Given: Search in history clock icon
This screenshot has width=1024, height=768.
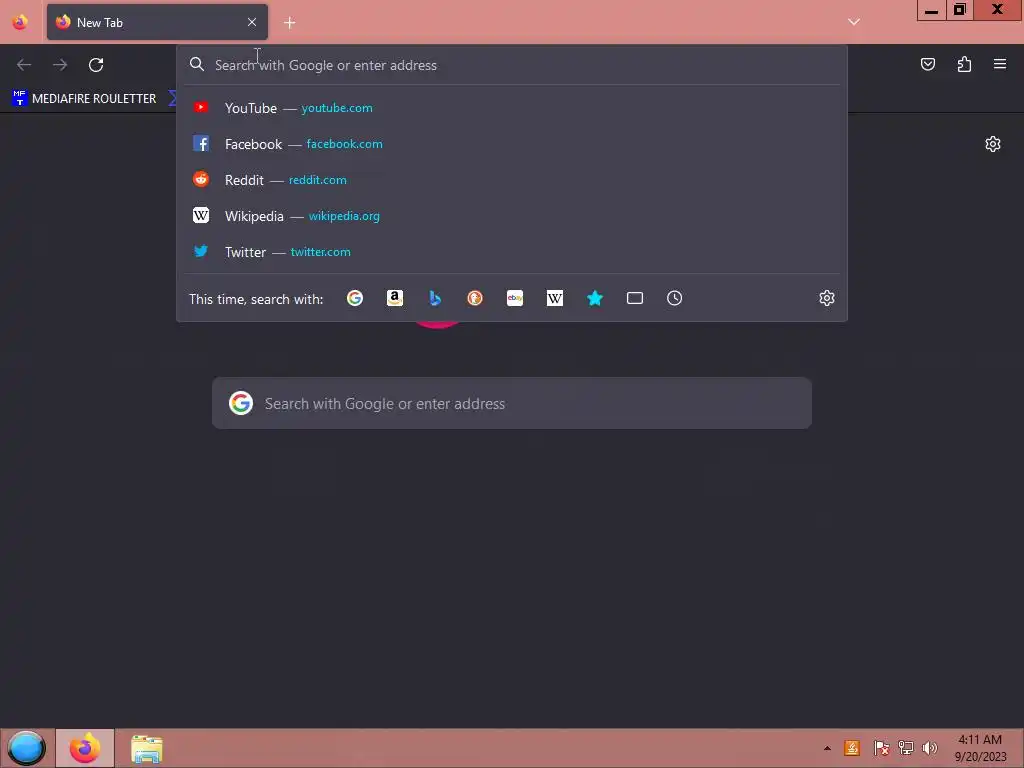Looking at the screenshot, I should (675, 298).
